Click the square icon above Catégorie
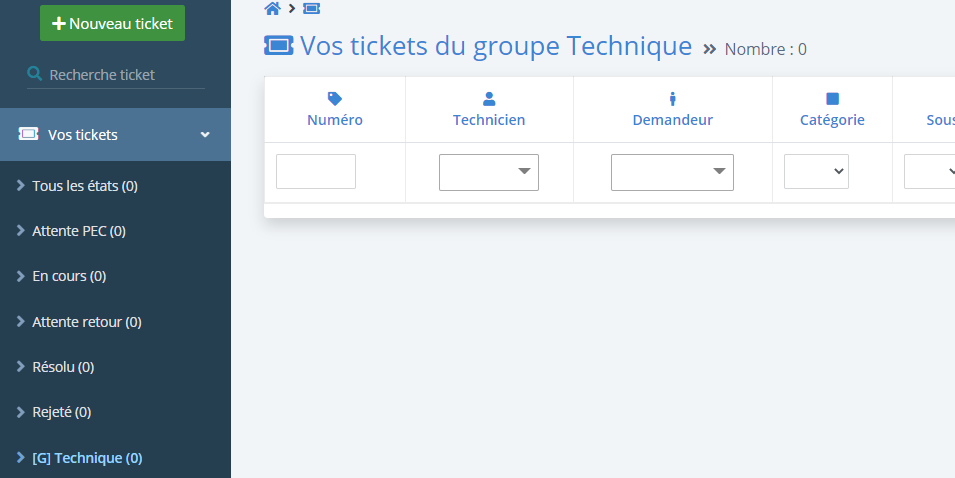The width and height of the screenshot is (955, 478). pos(832,99)
